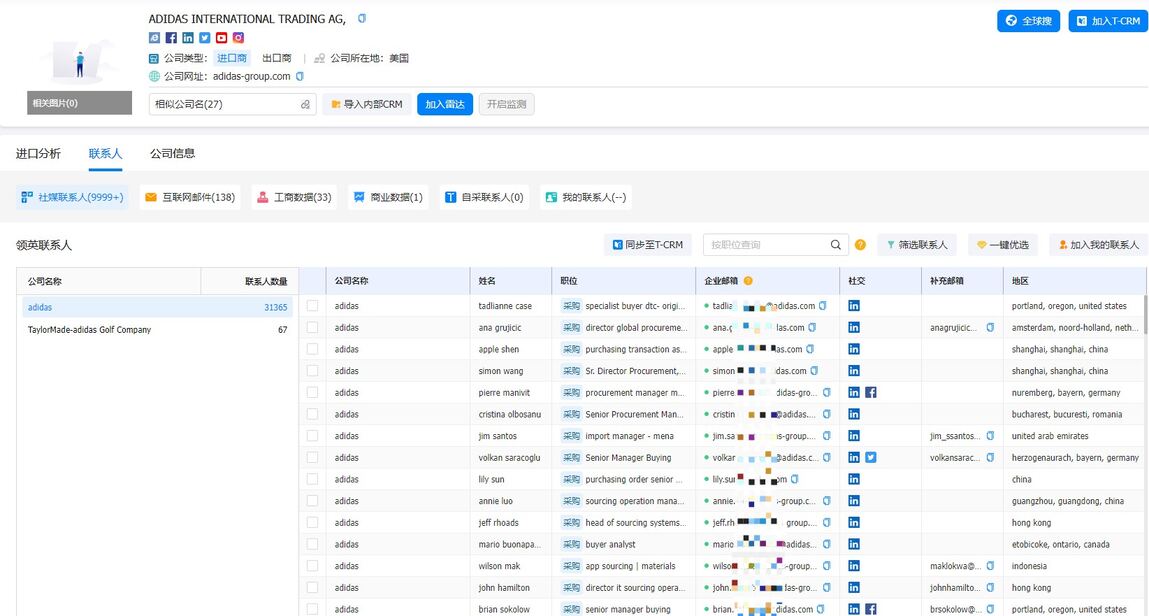Screen dimensions: 1149x616
Task: Tick the checkbox for tadlianne case
Action: tap(312, 305)
